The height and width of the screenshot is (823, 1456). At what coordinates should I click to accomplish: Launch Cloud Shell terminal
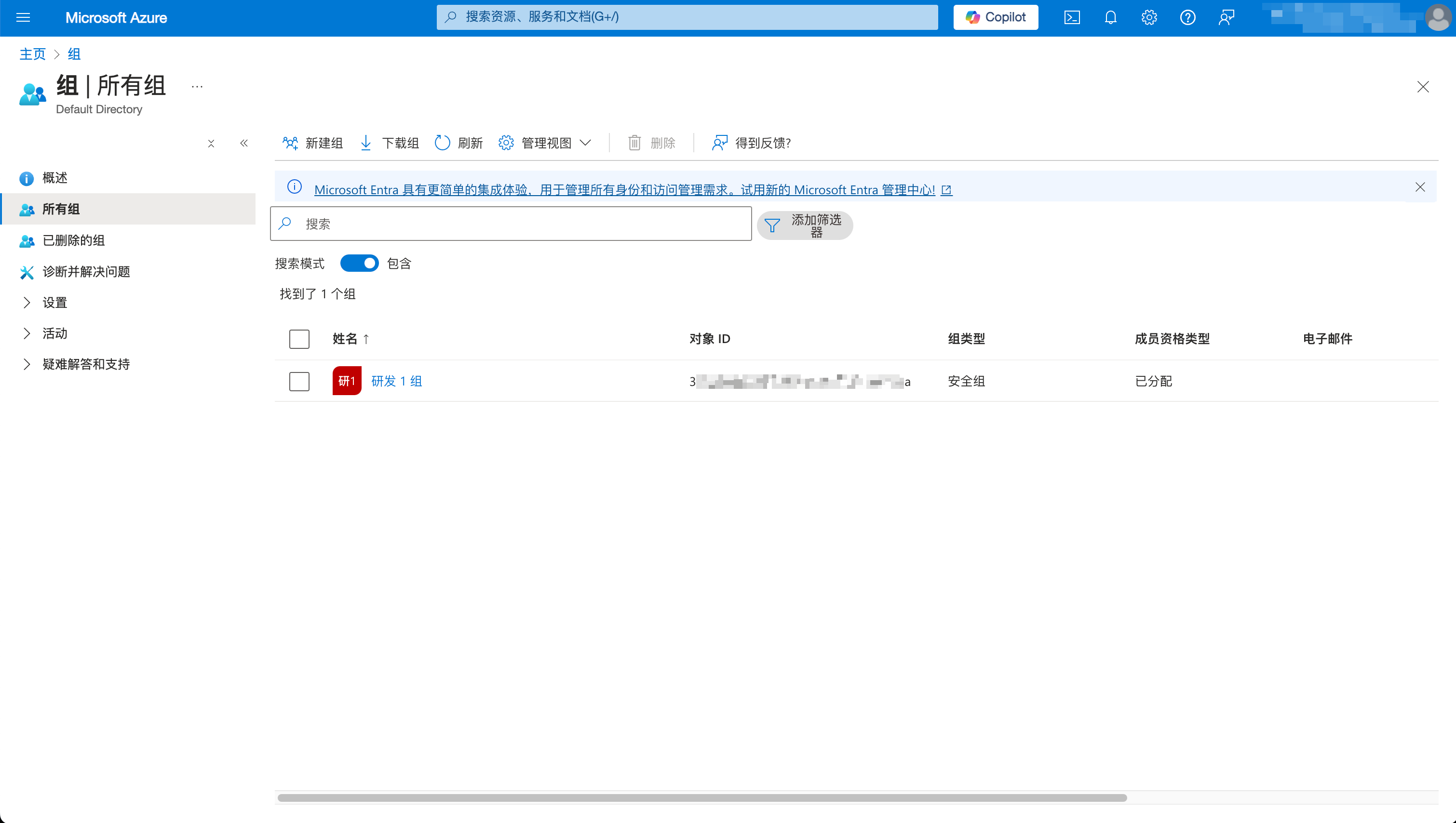pyautogui.click(x=1071, y=17)
